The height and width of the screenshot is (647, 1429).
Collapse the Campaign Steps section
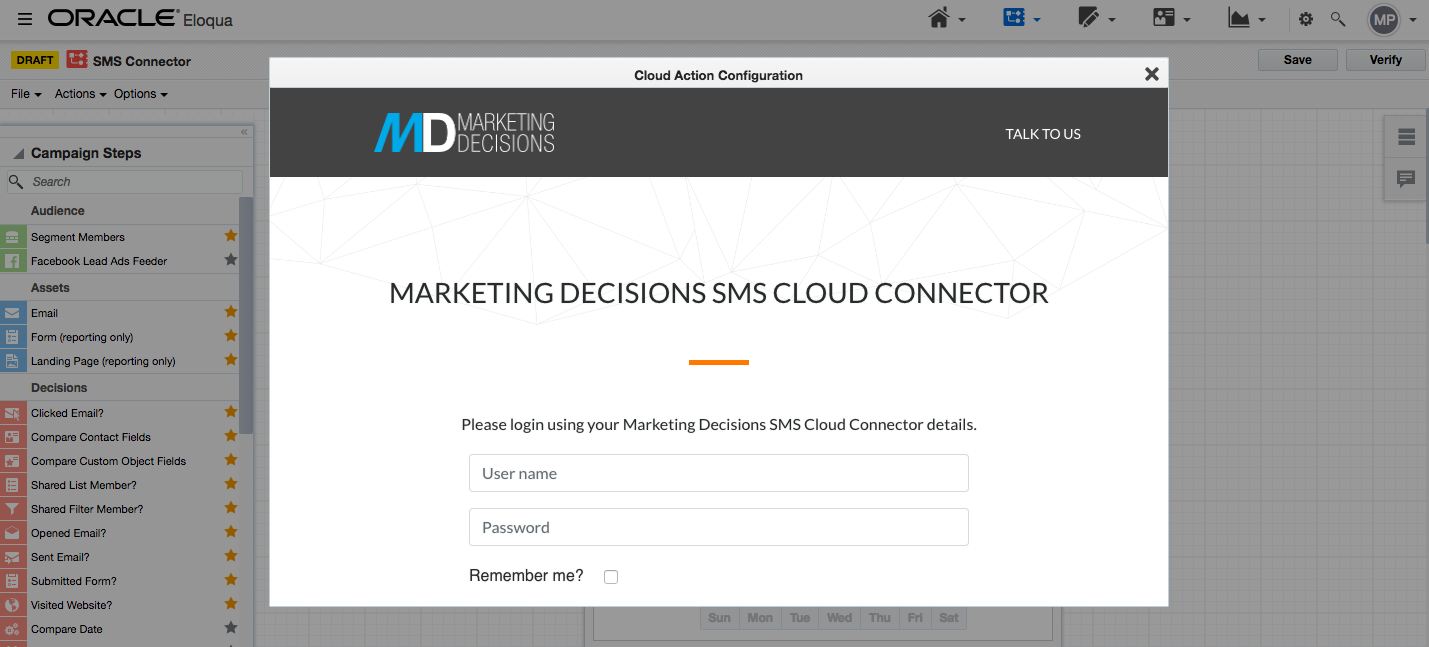click(19, 154)
